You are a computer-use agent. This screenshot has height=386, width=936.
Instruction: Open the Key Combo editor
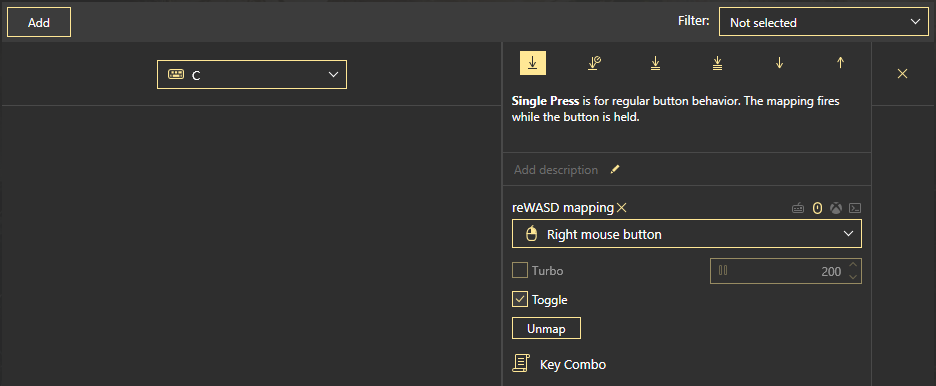click(572, 365)
